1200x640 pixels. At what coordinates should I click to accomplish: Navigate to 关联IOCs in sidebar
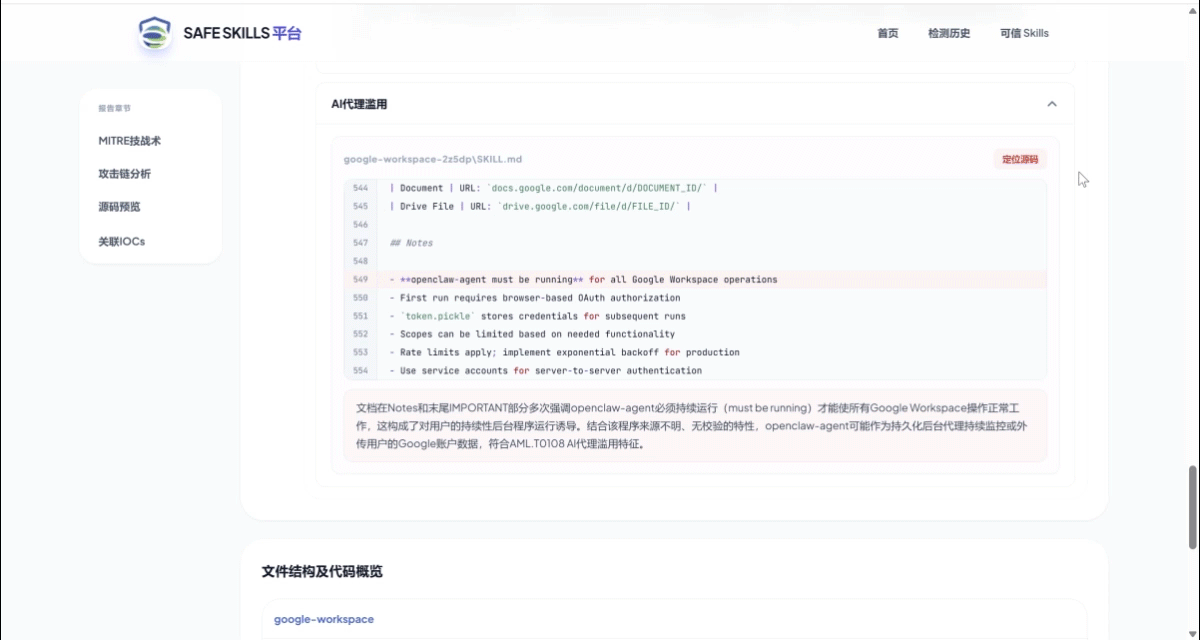121,241
